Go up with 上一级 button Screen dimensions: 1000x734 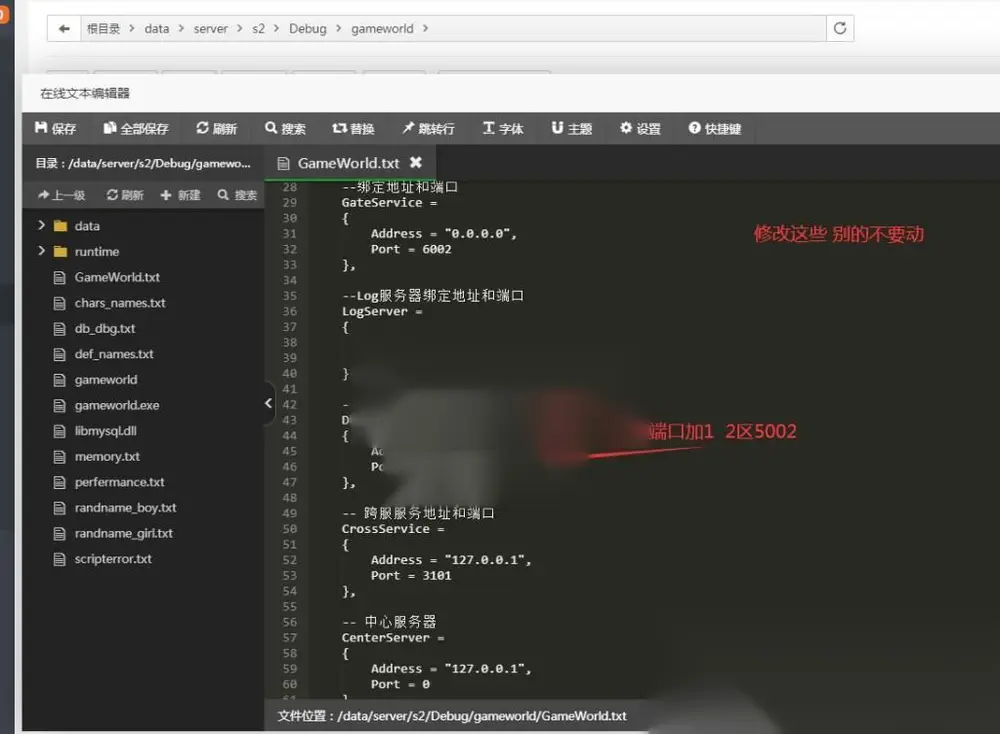pyautogui.click(x=61, y=195)
